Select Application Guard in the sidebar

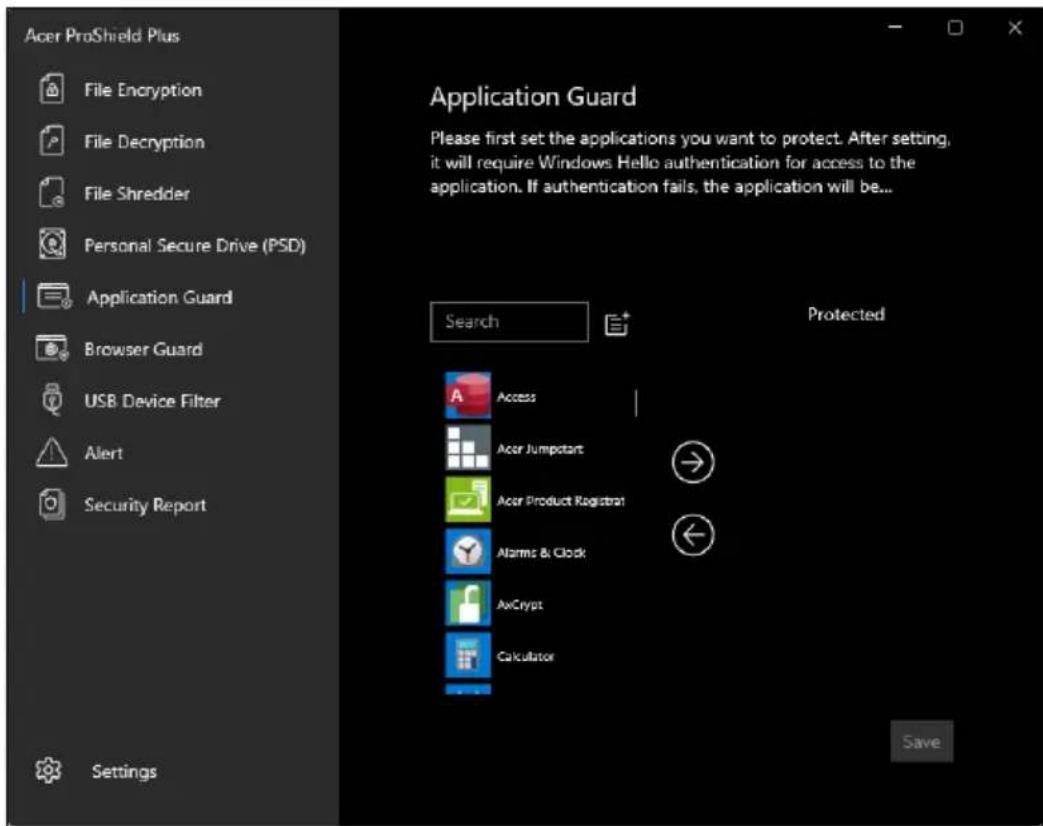tap(160, 297)
